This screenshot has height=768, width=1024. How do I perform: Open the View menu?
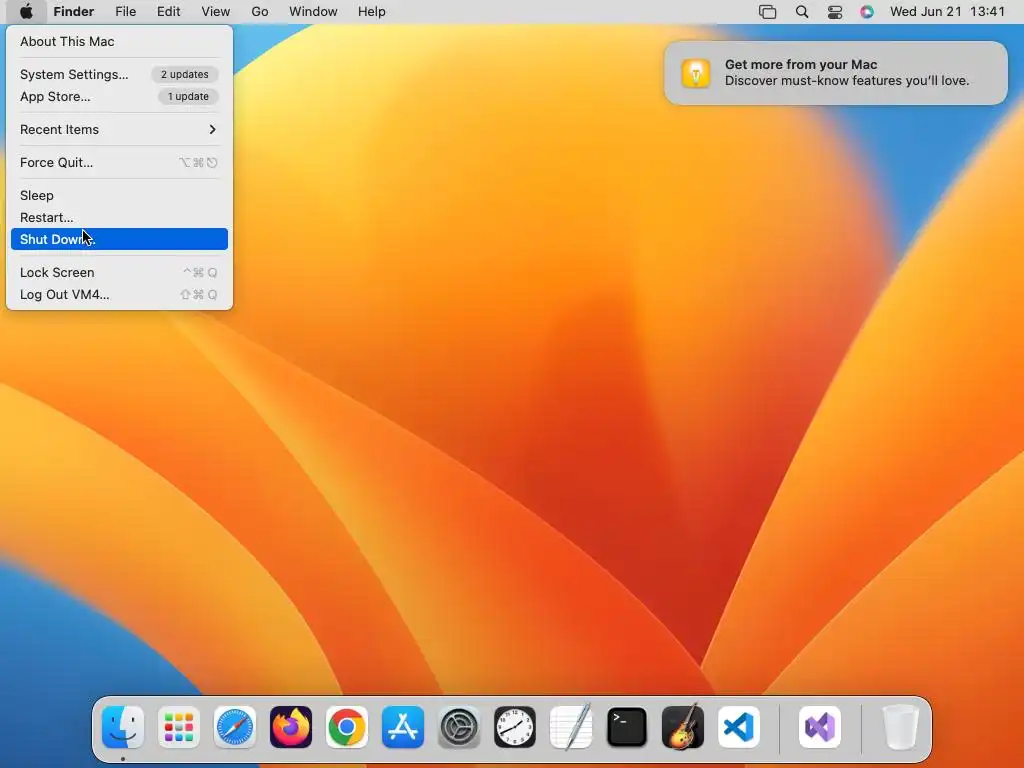pyautogui.click(x=216, y=12)
